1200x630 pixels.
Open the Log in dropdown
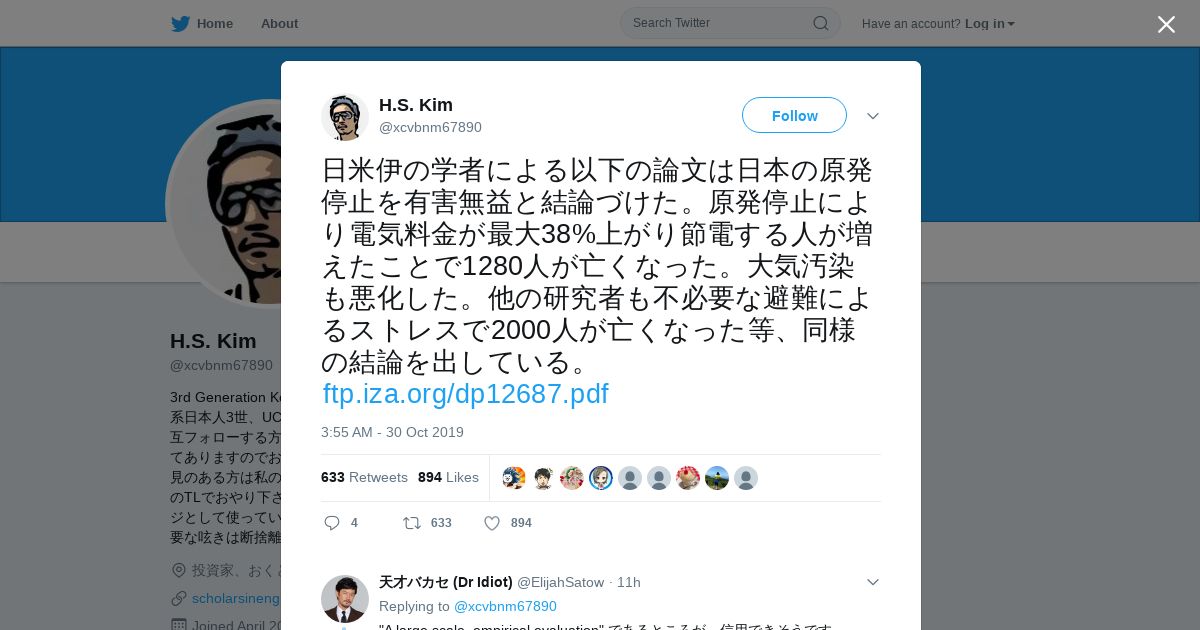pyautogui.click(x=989, y=24)
